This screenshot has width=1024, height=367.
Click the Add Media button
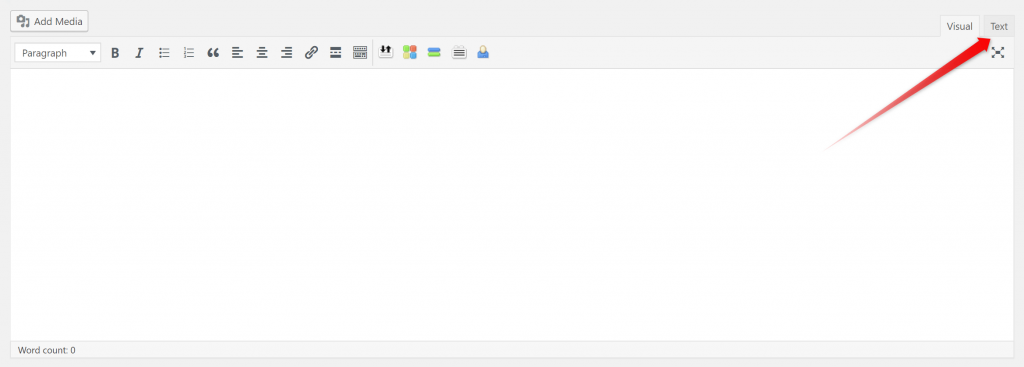coord(49,22)
